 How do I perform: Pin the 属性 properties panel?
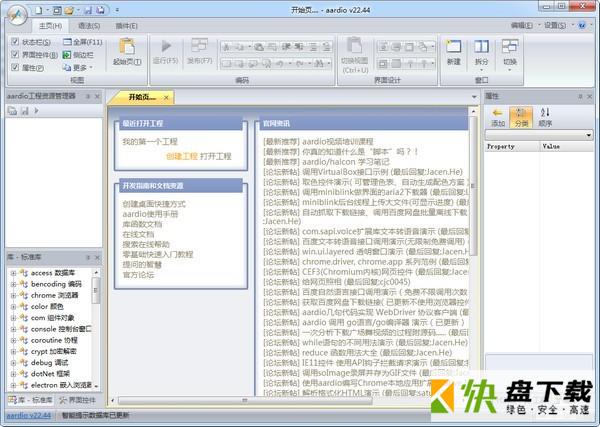[x=580, y=96]
